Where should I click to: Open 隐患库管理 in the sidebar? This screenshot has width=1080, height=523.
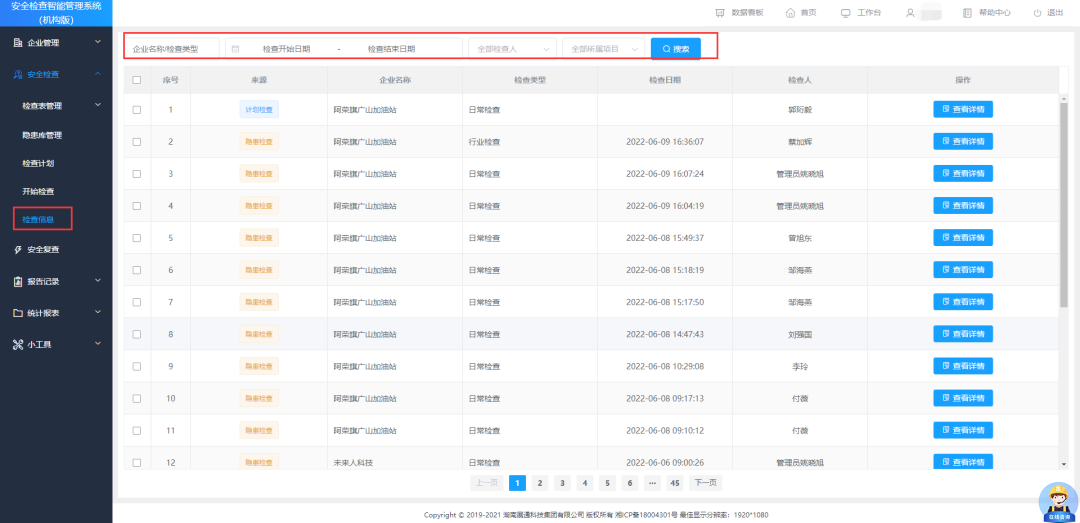[42, 135]
